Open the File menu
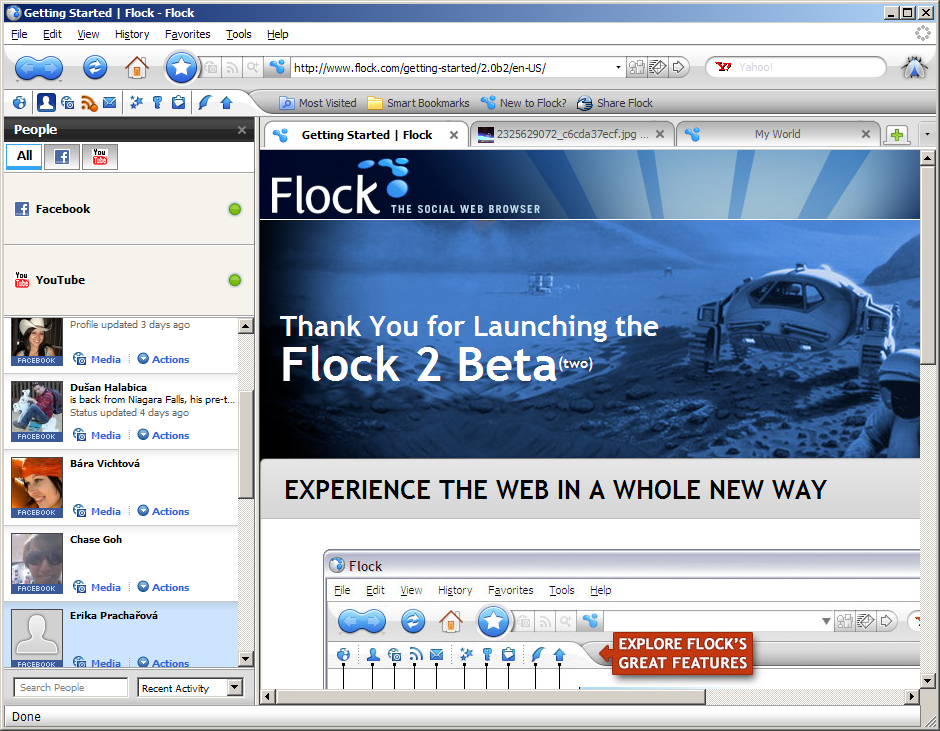Screen dimensions: 940x731 pyautogui.click(x=19, y=34)
